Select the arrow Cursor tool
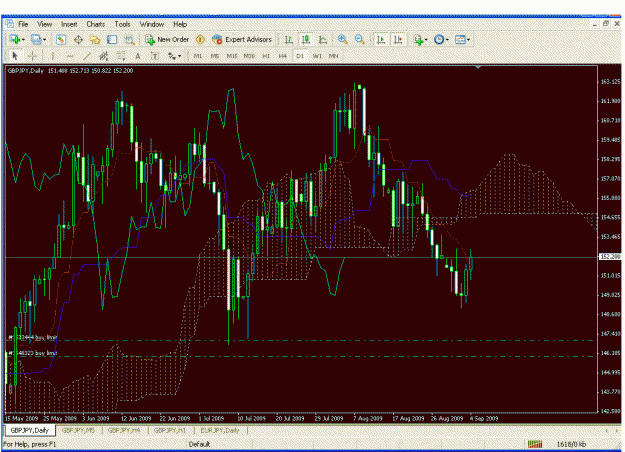Image resolution: width=625 pixels, height=452 pixels. (15, 56)
